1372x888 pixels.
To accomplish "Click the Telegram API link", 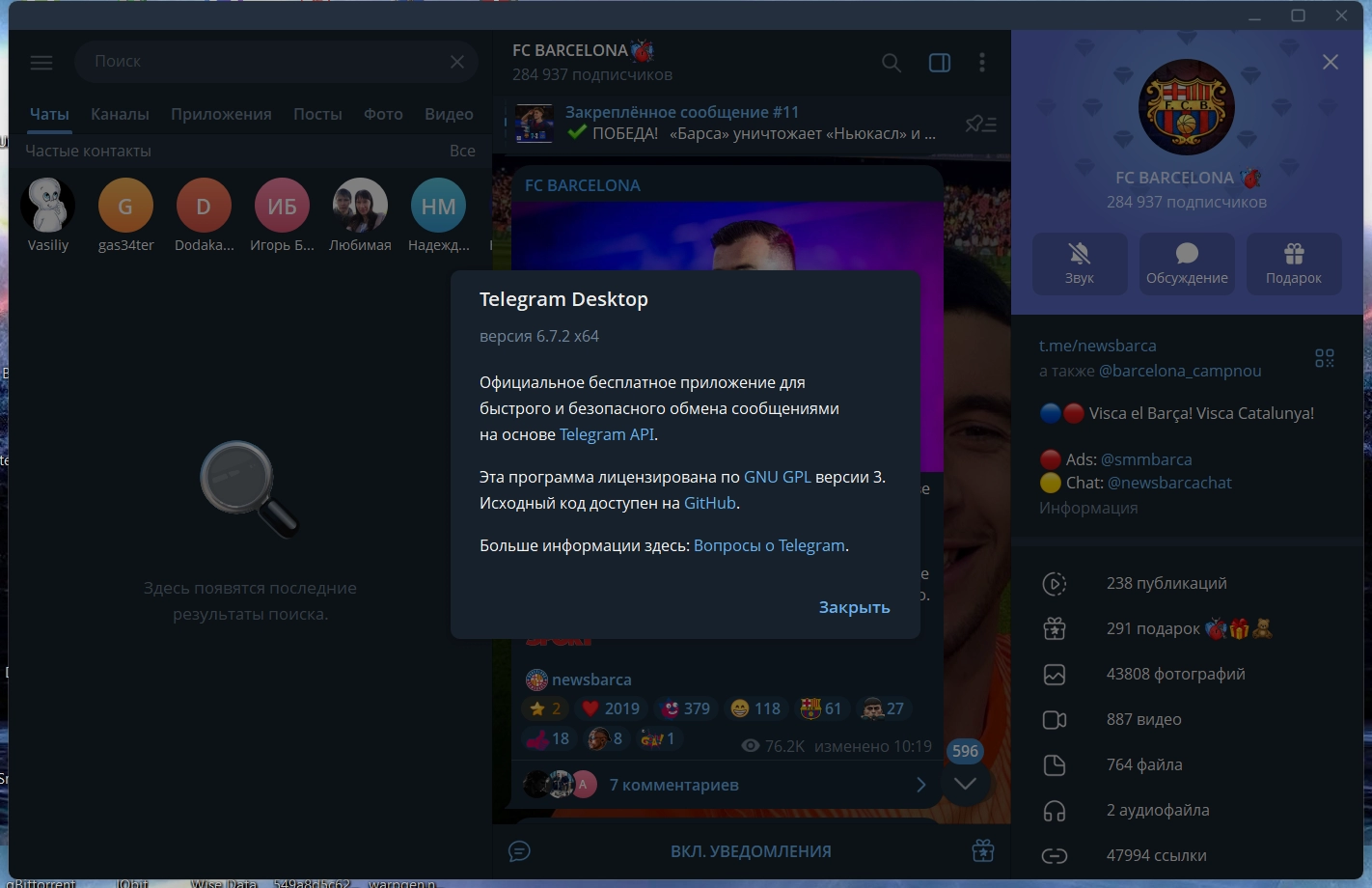I will tap(607, 434).
